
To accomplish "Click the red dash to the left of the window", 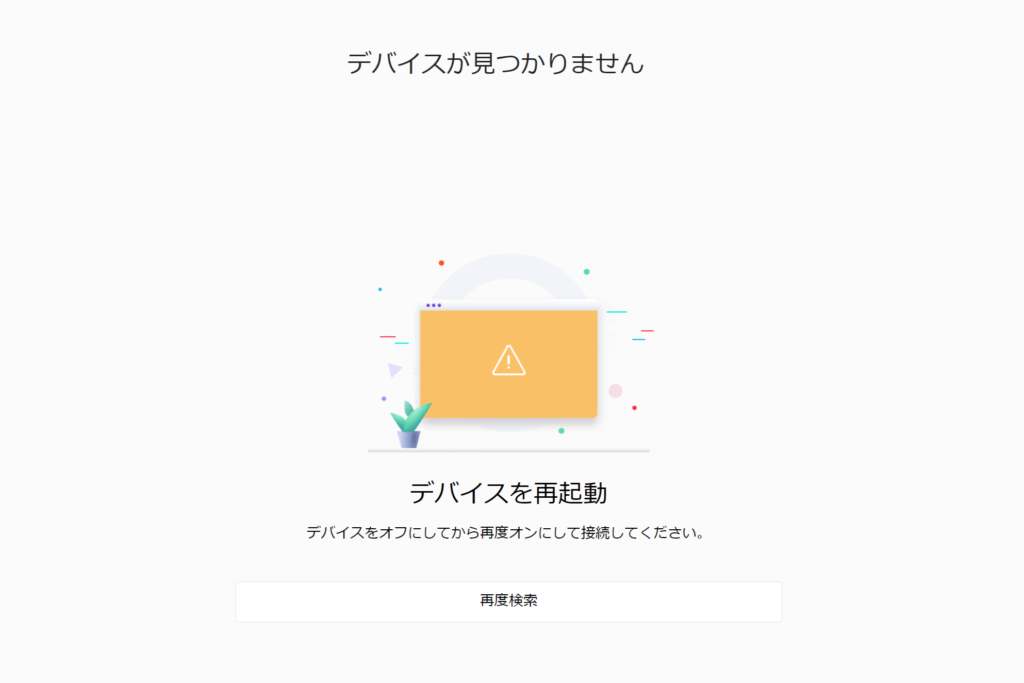I will 388,337.
